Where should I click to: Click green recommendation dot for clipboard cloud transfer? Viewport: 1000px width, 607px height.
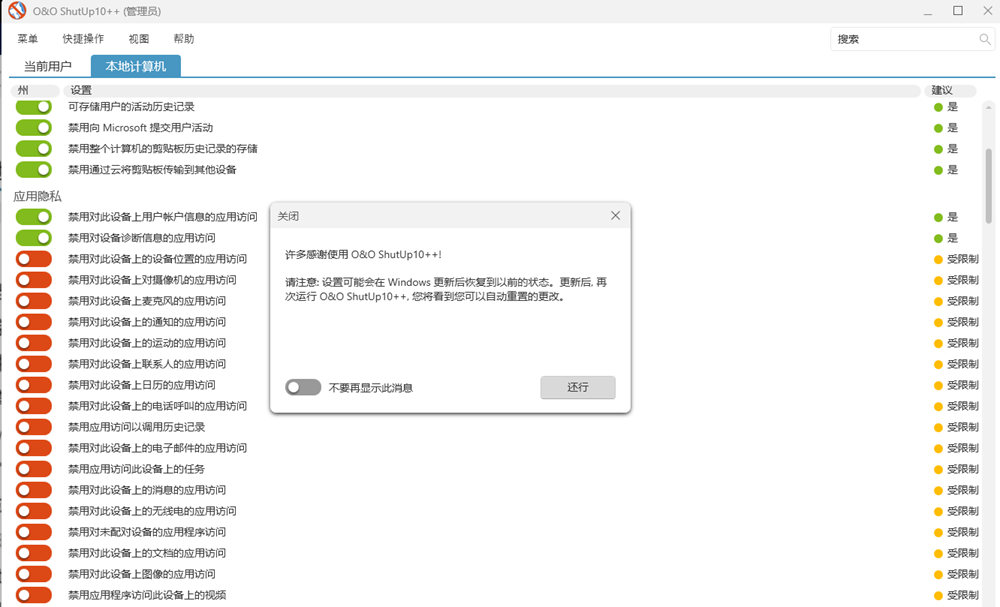tap(938, 170)
